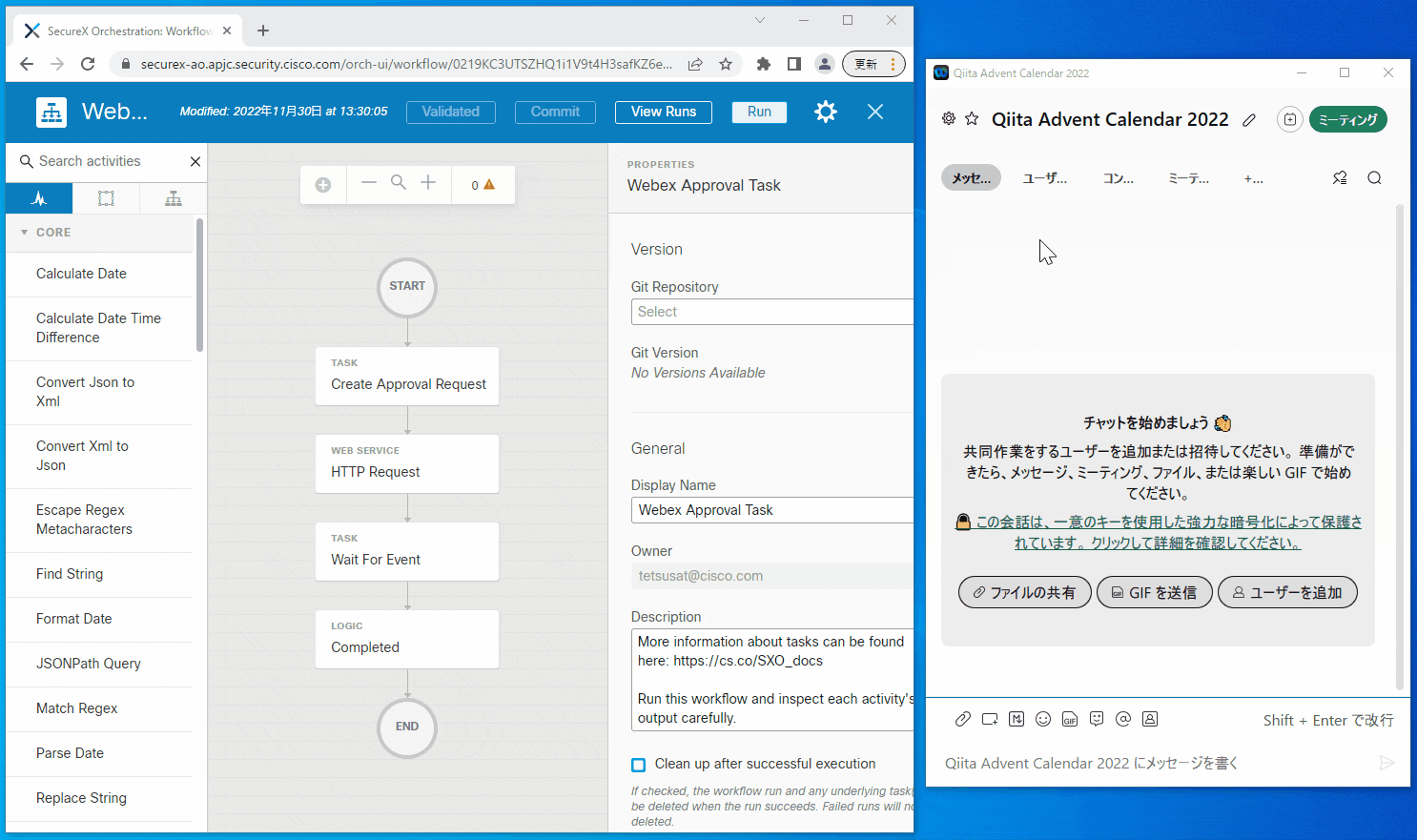Click the Display Name input field
This screenshot has height=840, width=1417.
[x=771, y=510]
